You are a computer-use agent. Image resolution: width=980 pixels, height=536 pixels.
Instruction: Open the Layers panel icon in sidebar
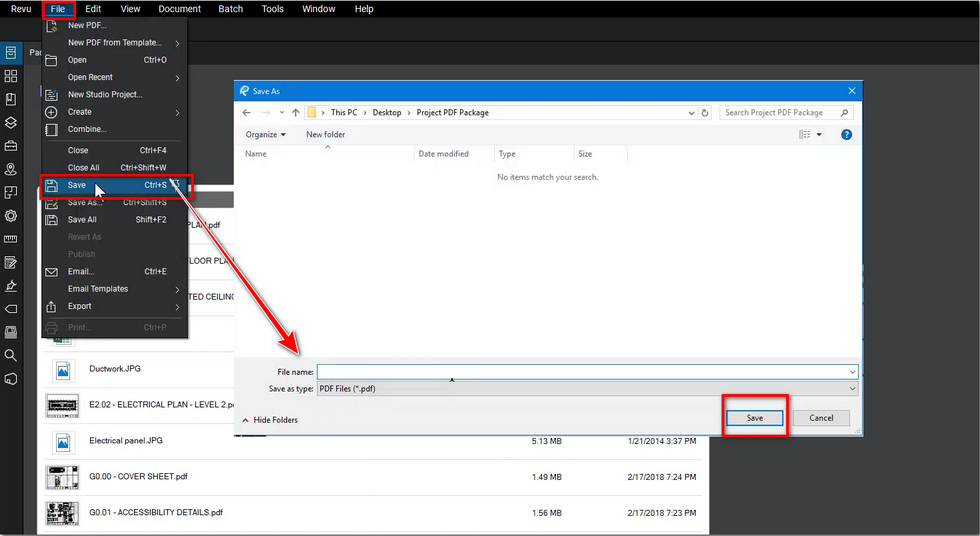tap(11, 122)
